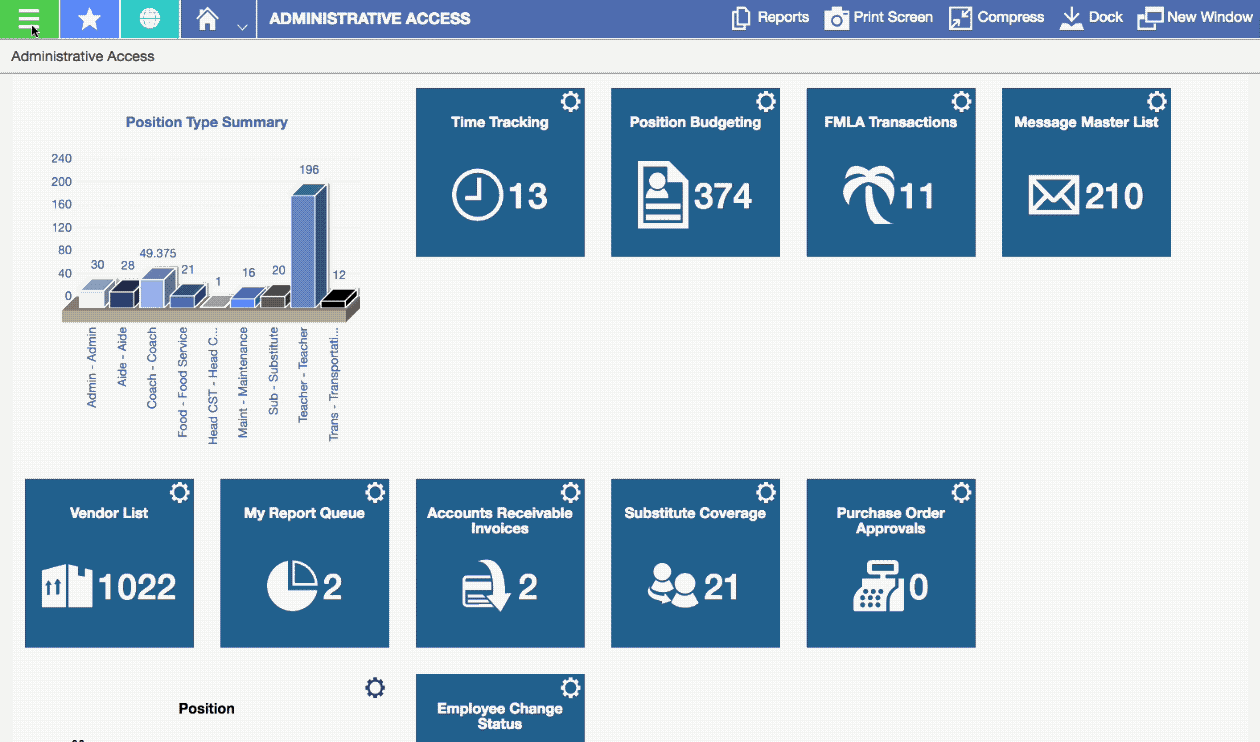
Task: Open Accounts Receivable Invoices tile gear
Action: pos(570,493)
